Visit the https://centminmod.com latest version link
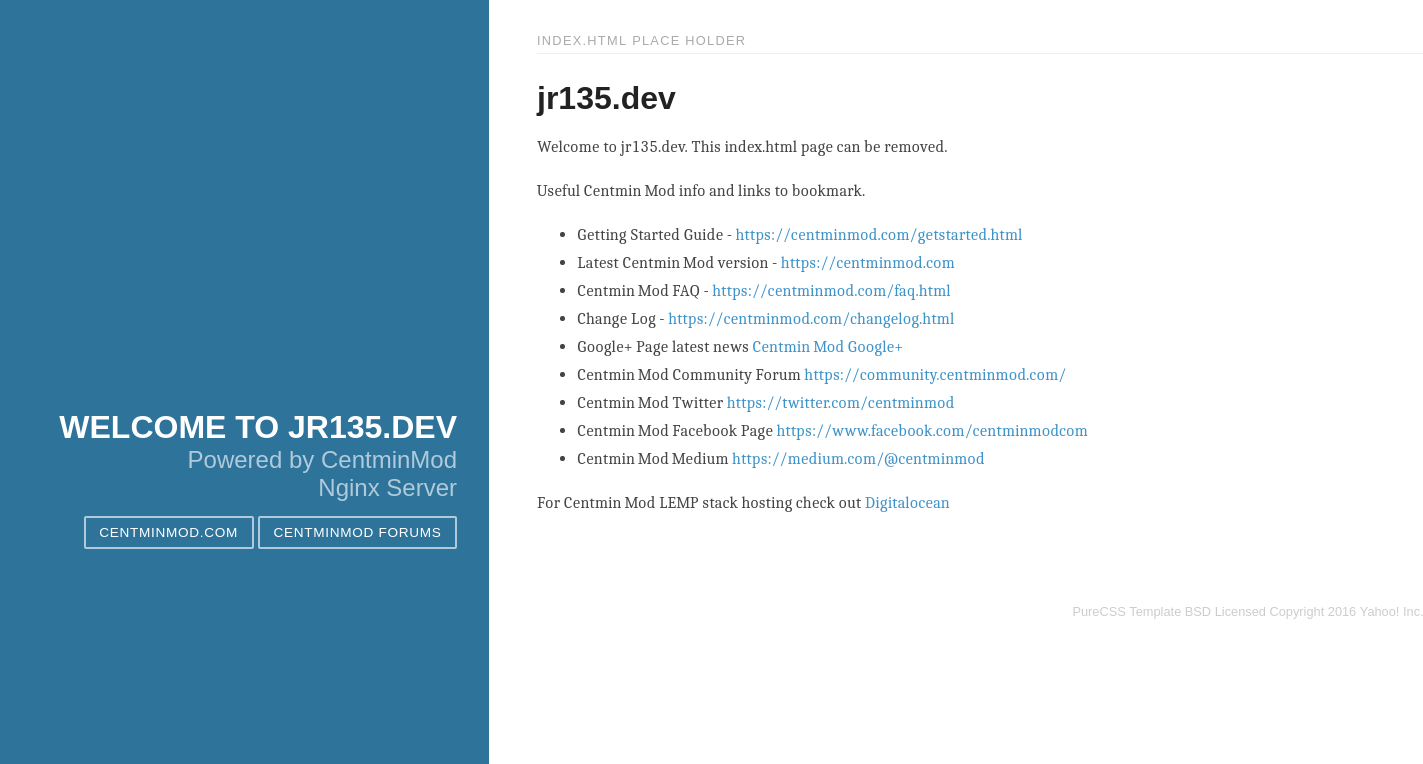The width and height of the screenshot is (1423, 764). tap(867, 263)
